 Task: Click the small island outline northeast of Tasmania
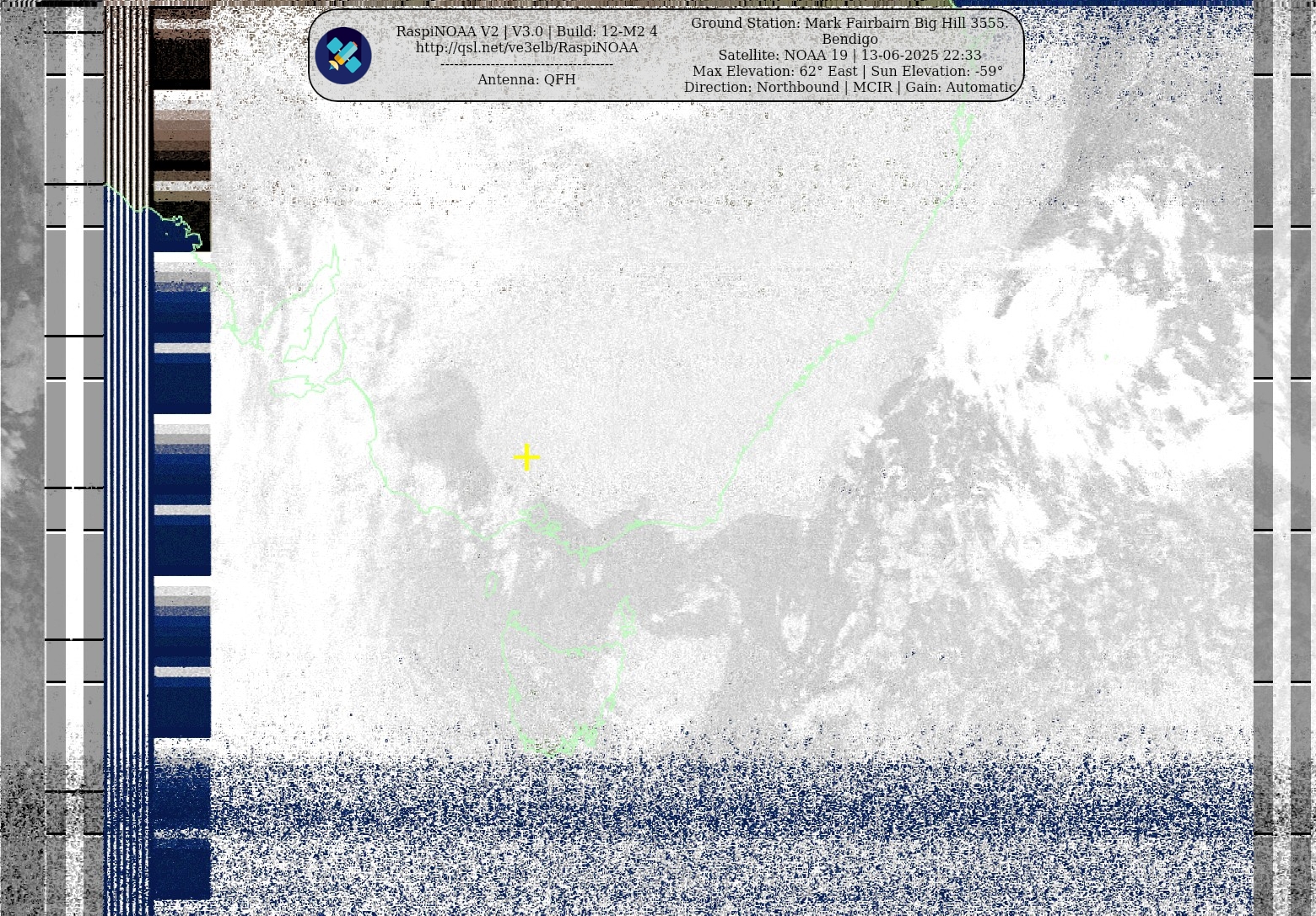click(x=628, y=618)
